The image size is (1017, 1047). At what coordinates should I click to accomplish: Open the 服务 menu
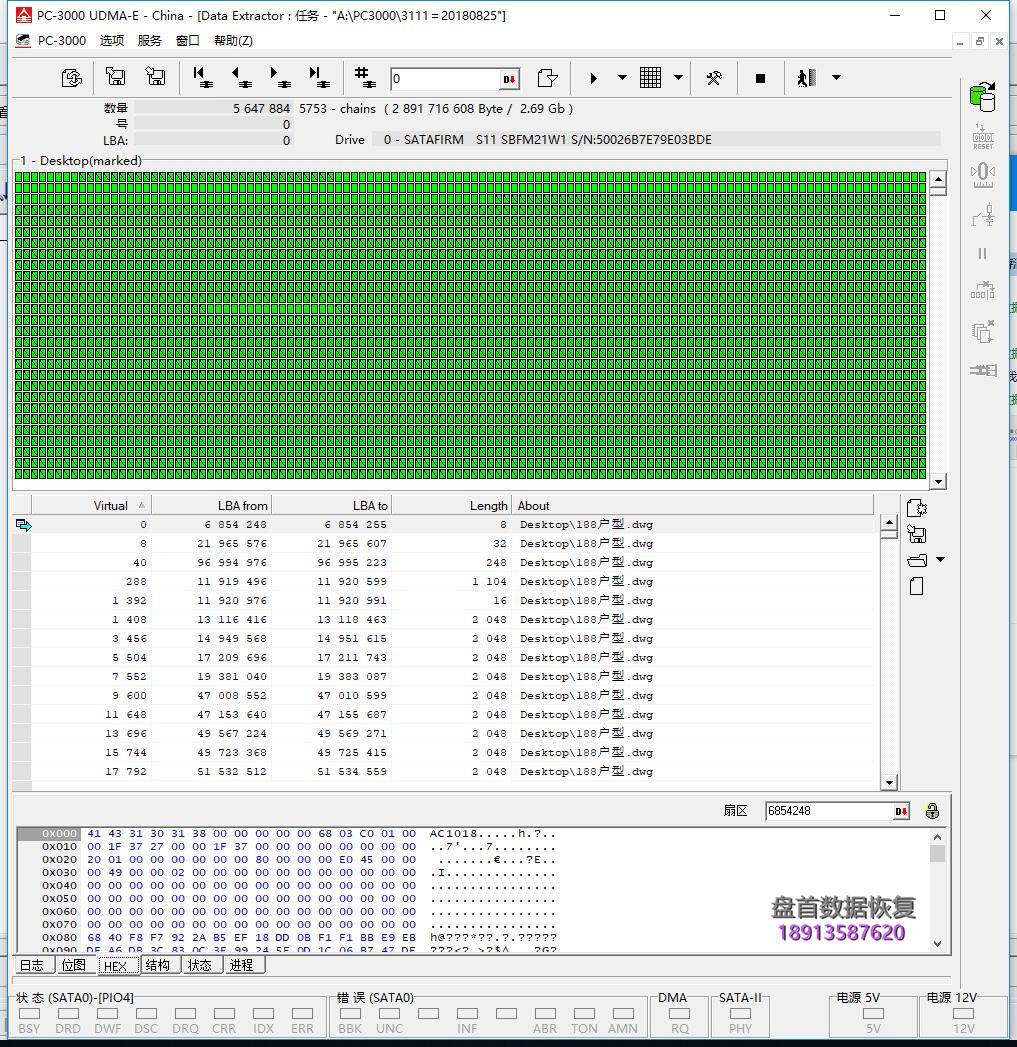[149, 40]
